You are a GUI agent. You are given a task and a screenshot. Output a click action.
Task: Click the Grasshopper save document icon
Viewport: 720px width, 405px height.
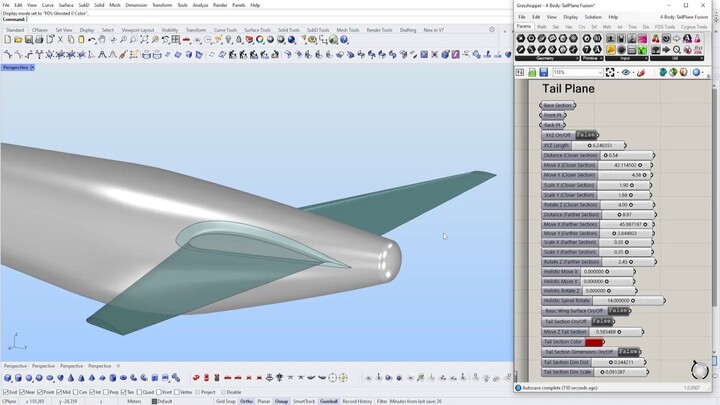(x=543, y=72)
